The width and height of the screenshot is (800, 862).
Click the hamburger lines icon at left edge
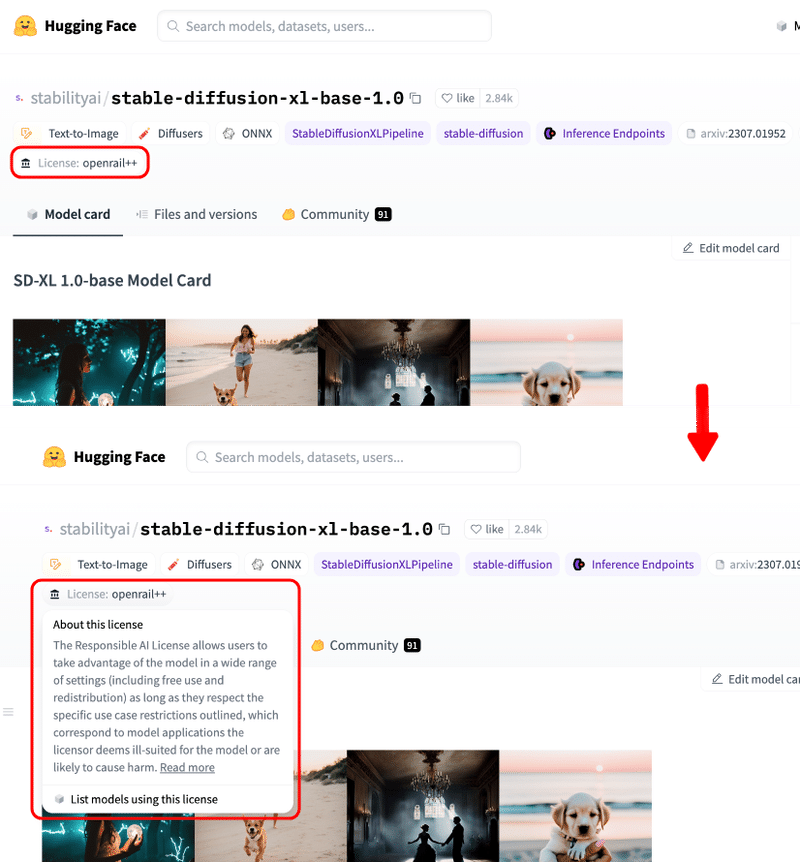tap(8, 712)
